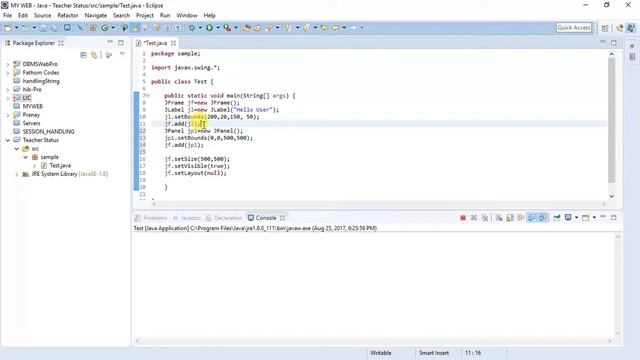Toggle Show Console When Standard Out Changes

532,218
